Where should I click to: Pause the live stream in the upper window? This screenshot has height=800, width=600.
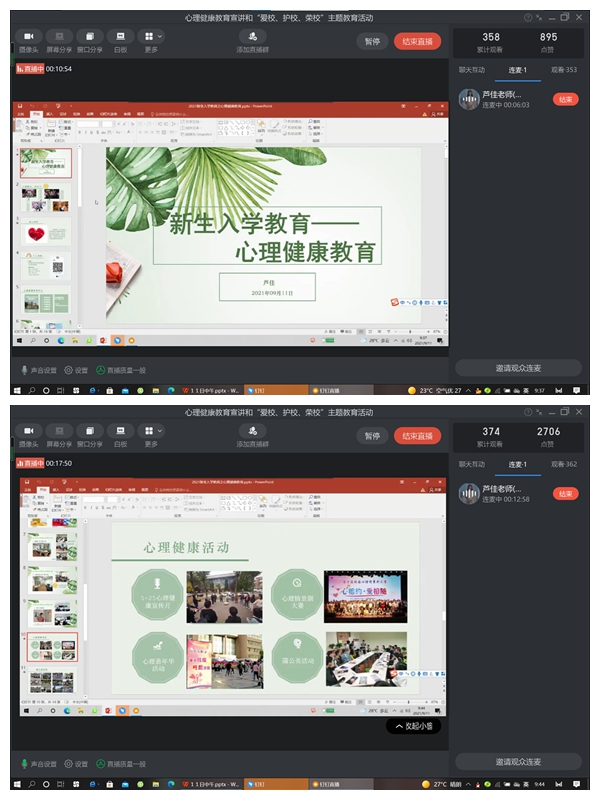click(x=372, y=41)
